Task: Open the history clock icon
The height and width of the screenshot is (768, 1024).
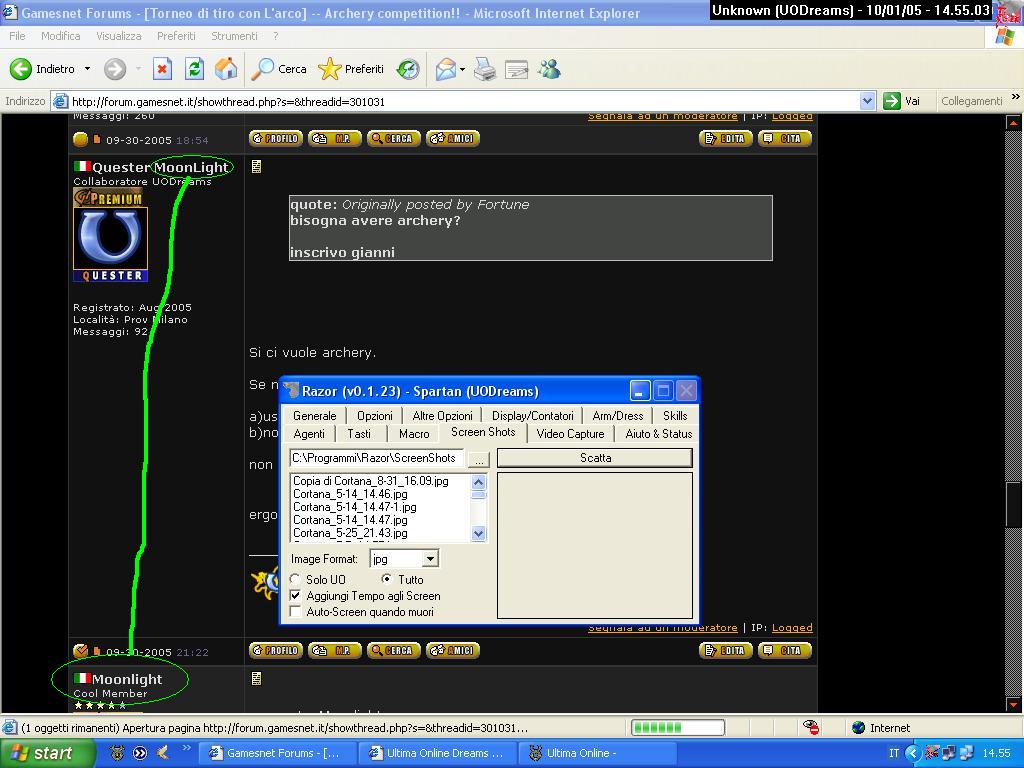Action: pyautogui.click(x=408, y=69)
